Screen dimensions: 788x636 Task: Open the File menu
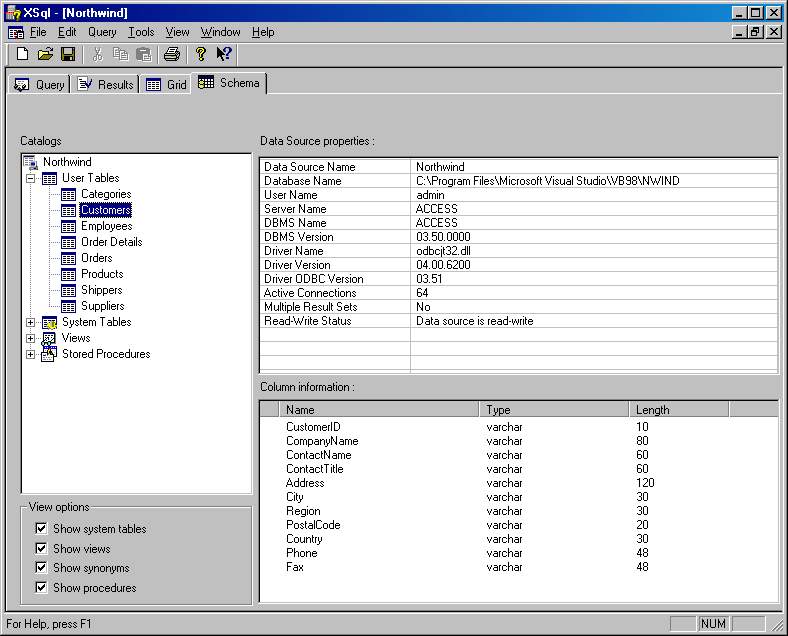pyautogui.click(x=38, y=32)
